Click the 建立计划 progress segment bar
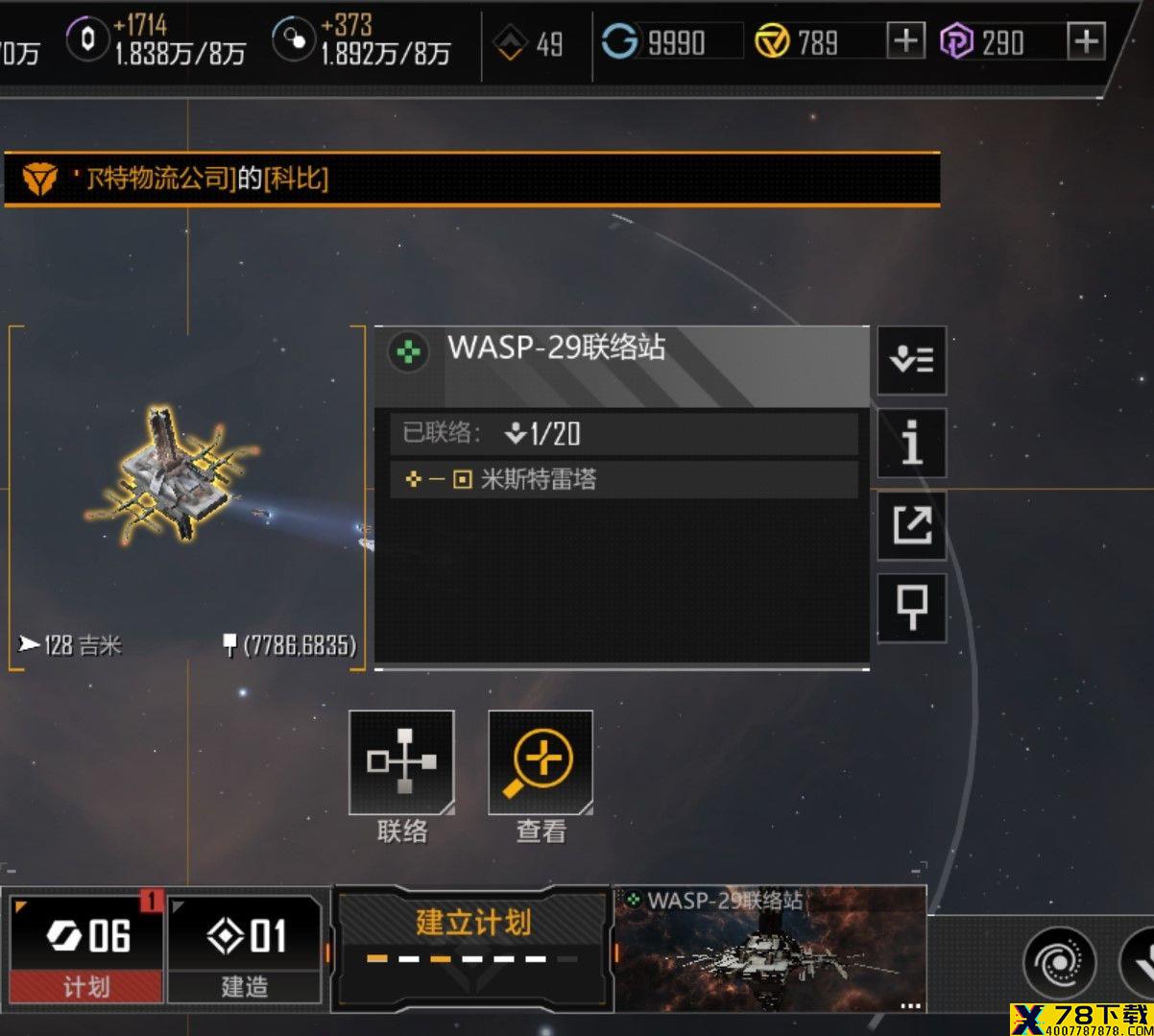This screenshot has width=1154, height=1036. pos(472,958)
